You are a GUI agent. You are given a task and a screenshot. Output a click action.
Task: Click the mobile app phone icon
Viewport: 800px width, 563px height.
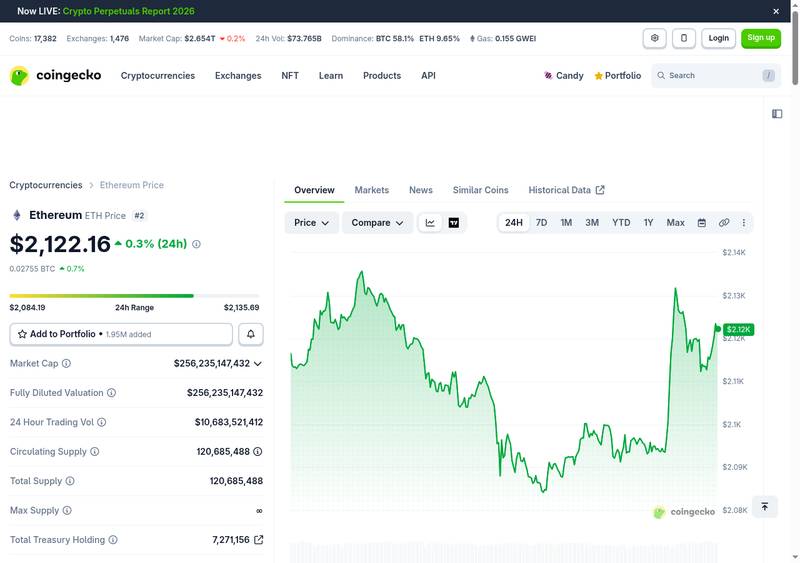click(684, 38)
